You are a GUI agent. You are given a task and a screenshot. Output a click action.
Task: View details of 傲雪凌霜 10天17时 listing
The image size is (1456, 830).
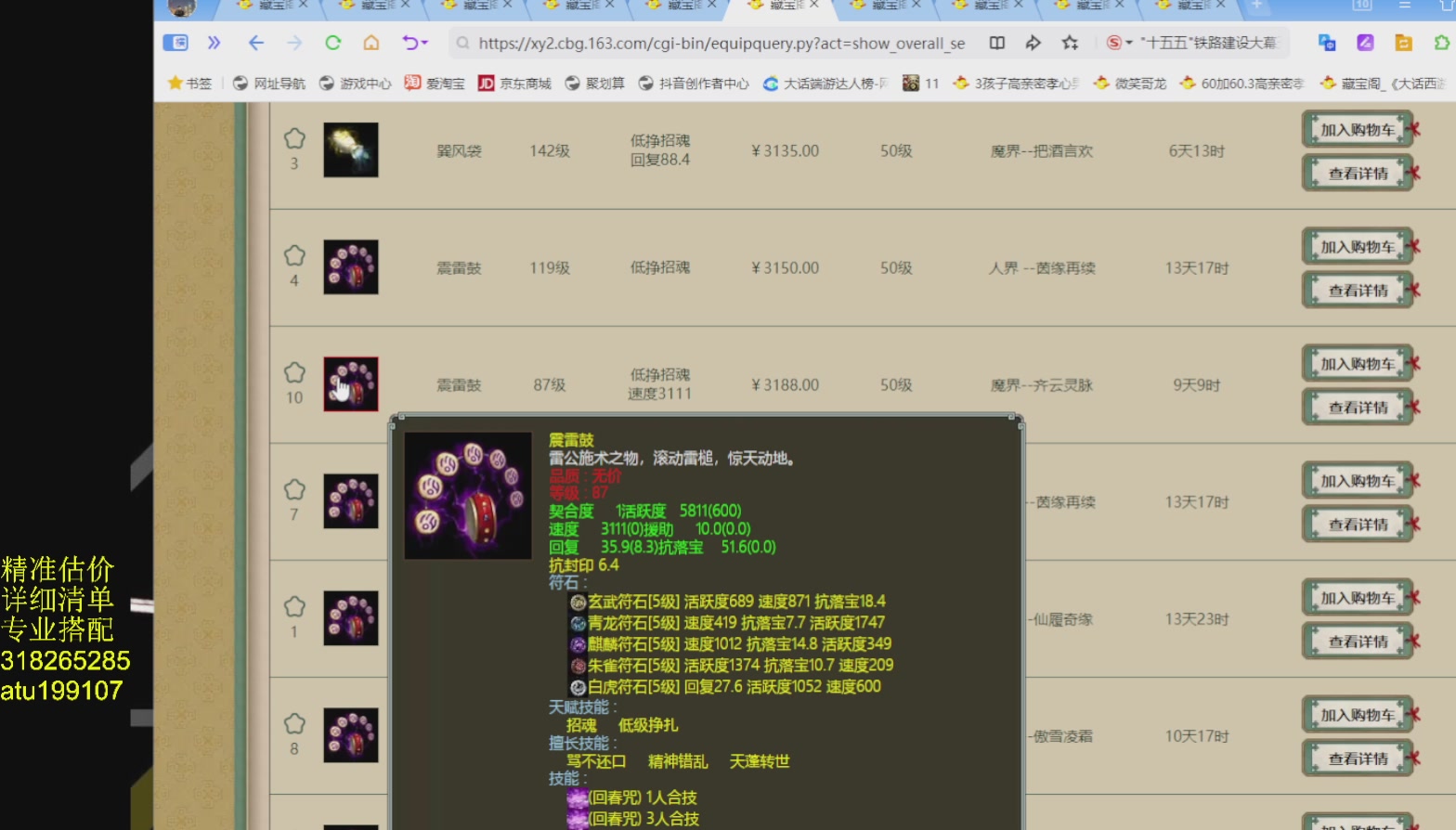[1358, 759]
